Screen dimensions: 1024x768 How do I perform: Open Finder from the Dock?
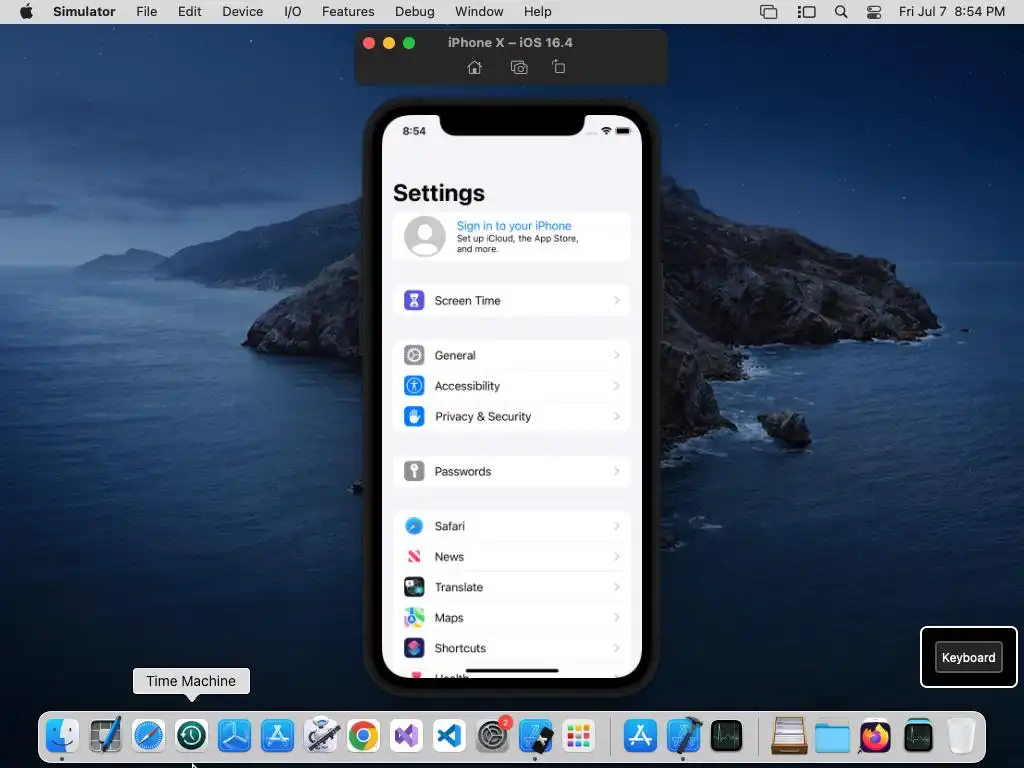click(62, 736)
